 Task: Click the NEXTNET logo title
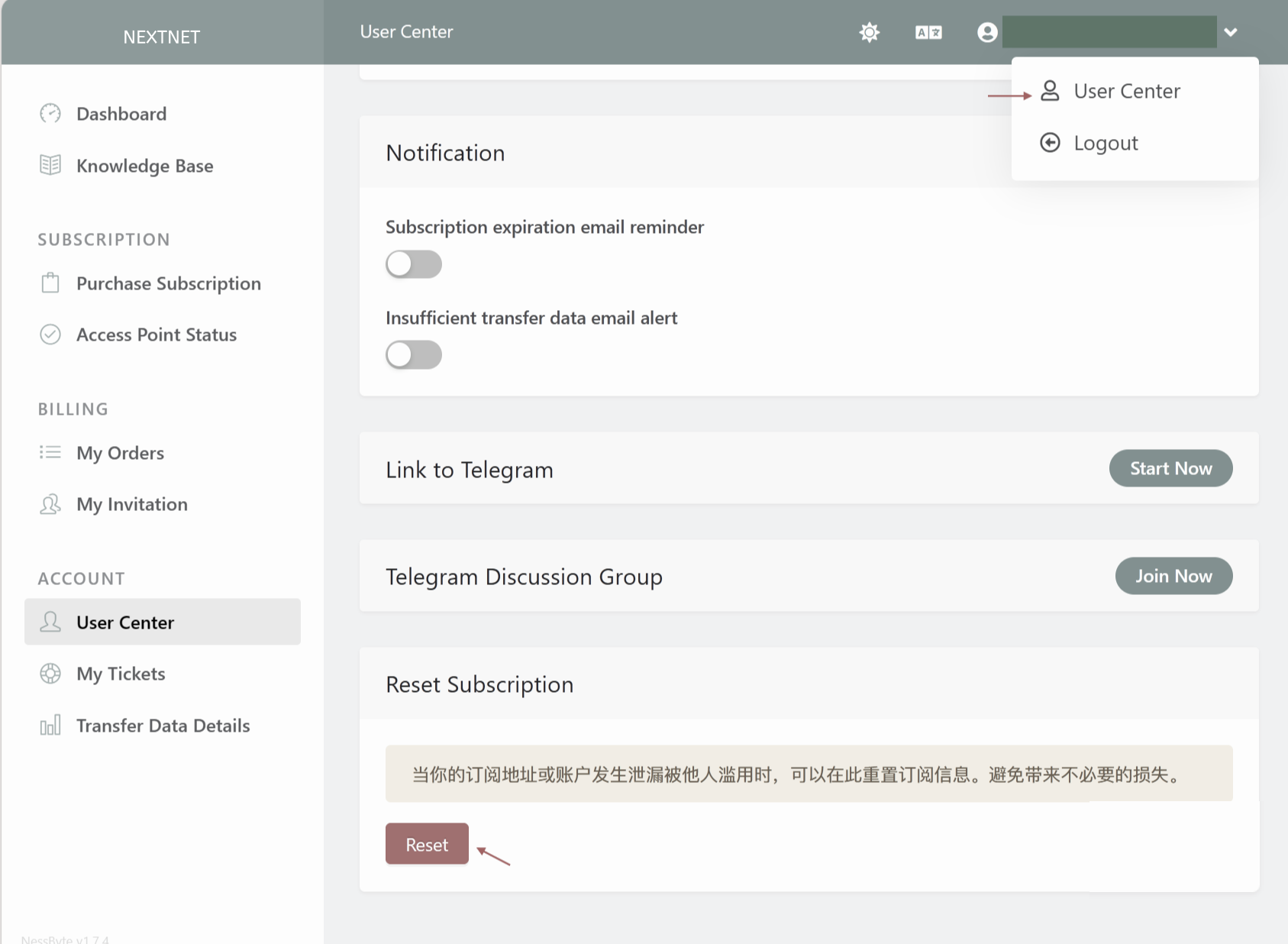pyautogui.click(x=162, y=37)
